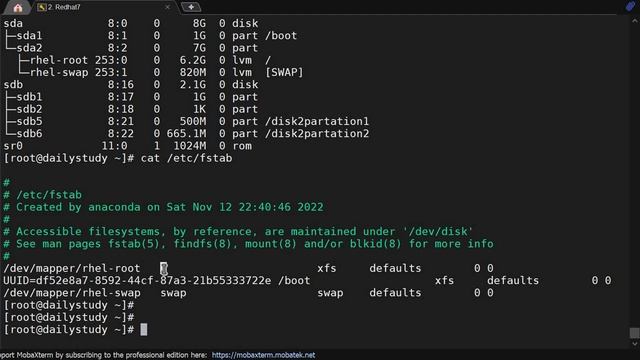Click the text 'cat /etc/fstab'
This screenshot has height=360, width=640.
point(187,158)
